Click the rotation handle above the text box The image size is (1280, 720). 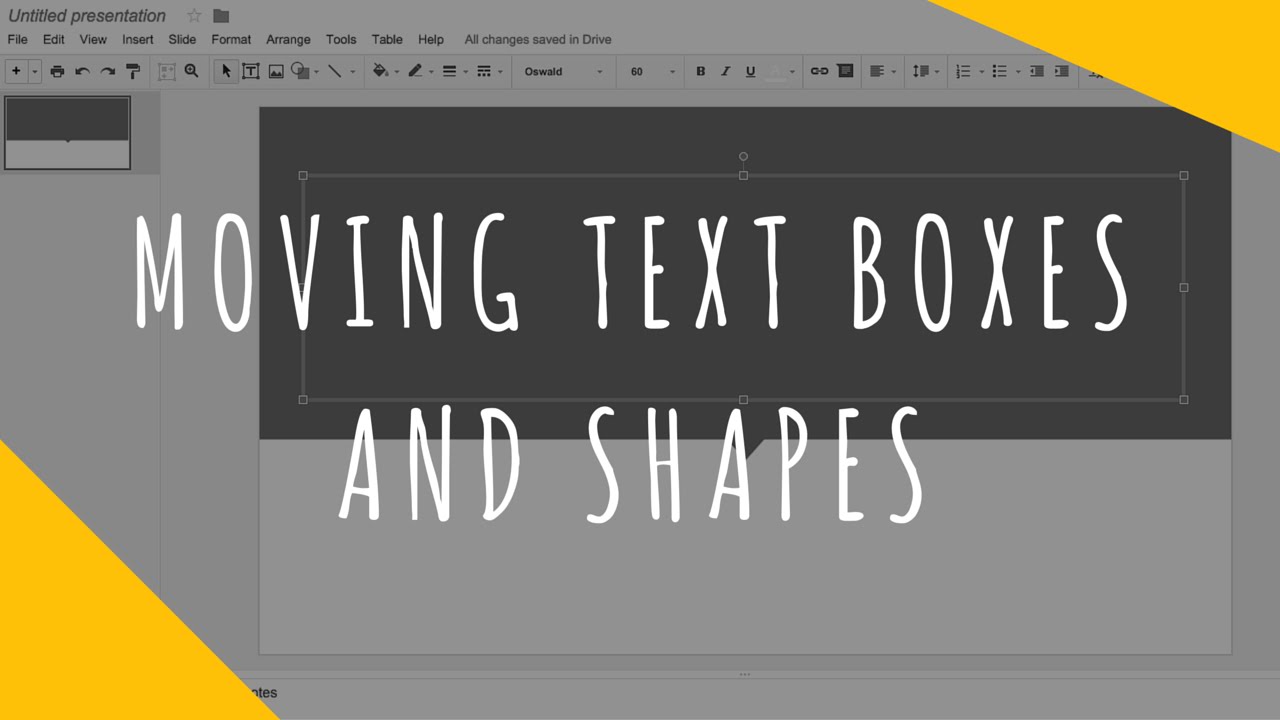click(x=743, y=157)
